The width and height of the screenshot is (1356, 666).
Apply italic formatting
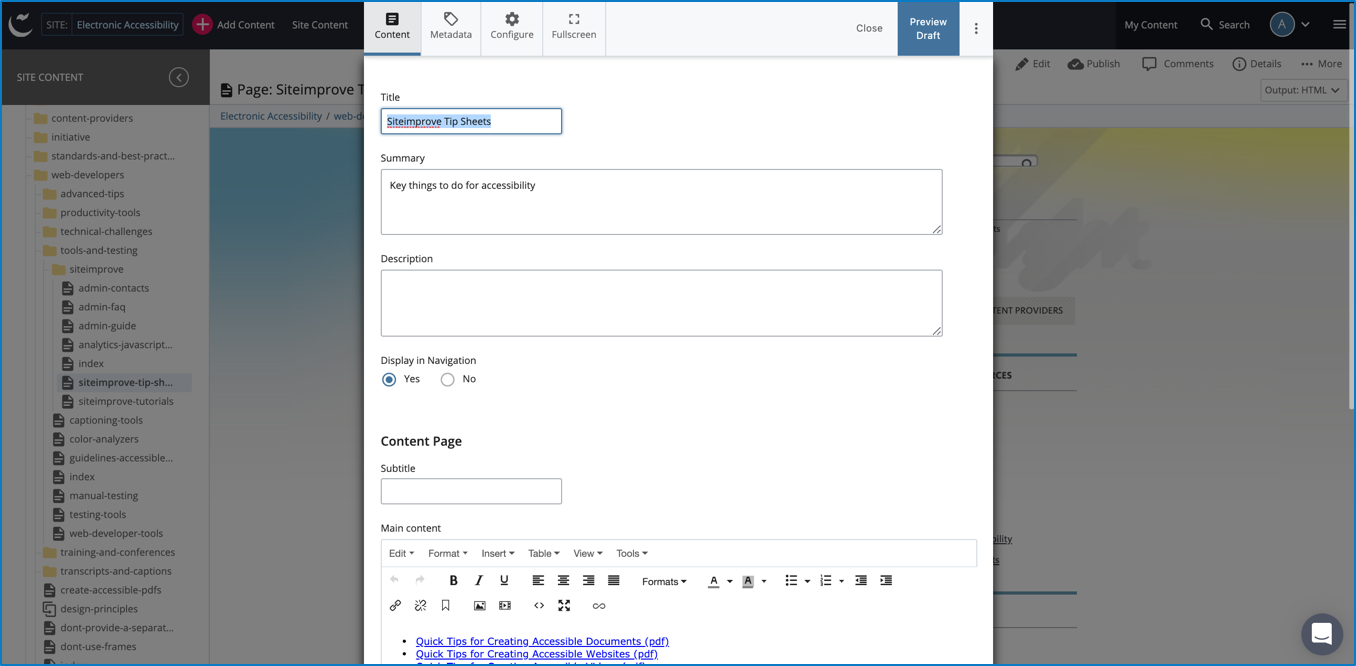coord(479,581)
